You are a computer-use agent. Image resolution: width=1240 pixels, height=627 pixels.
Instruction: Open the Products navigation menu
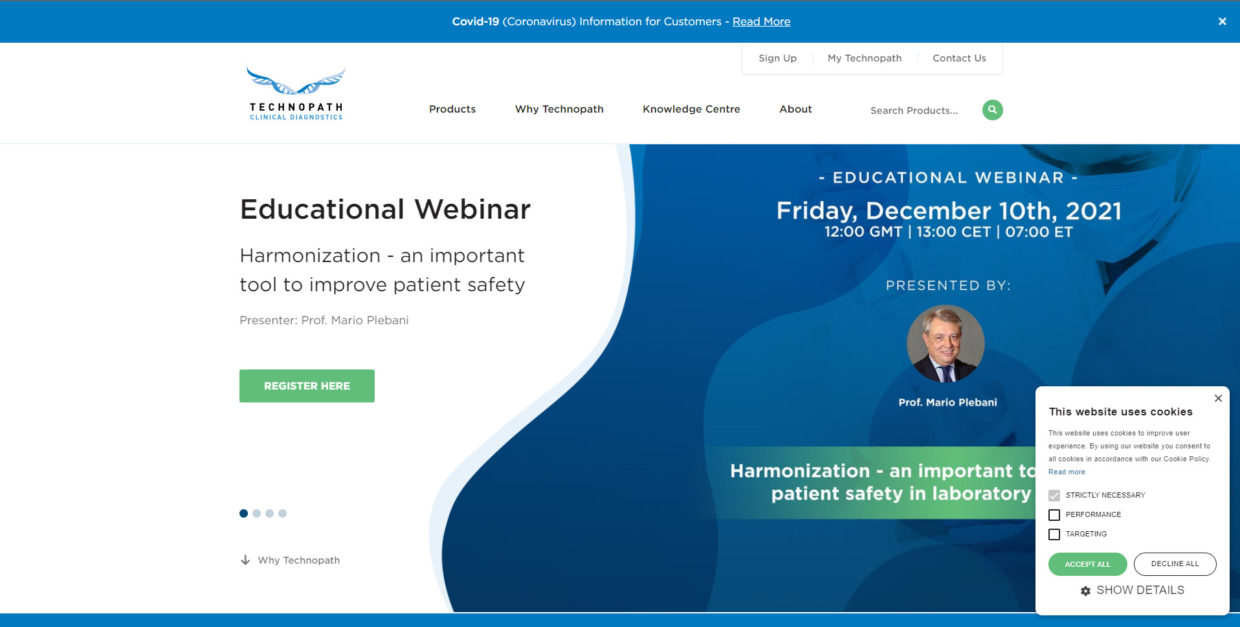[452, 109]
